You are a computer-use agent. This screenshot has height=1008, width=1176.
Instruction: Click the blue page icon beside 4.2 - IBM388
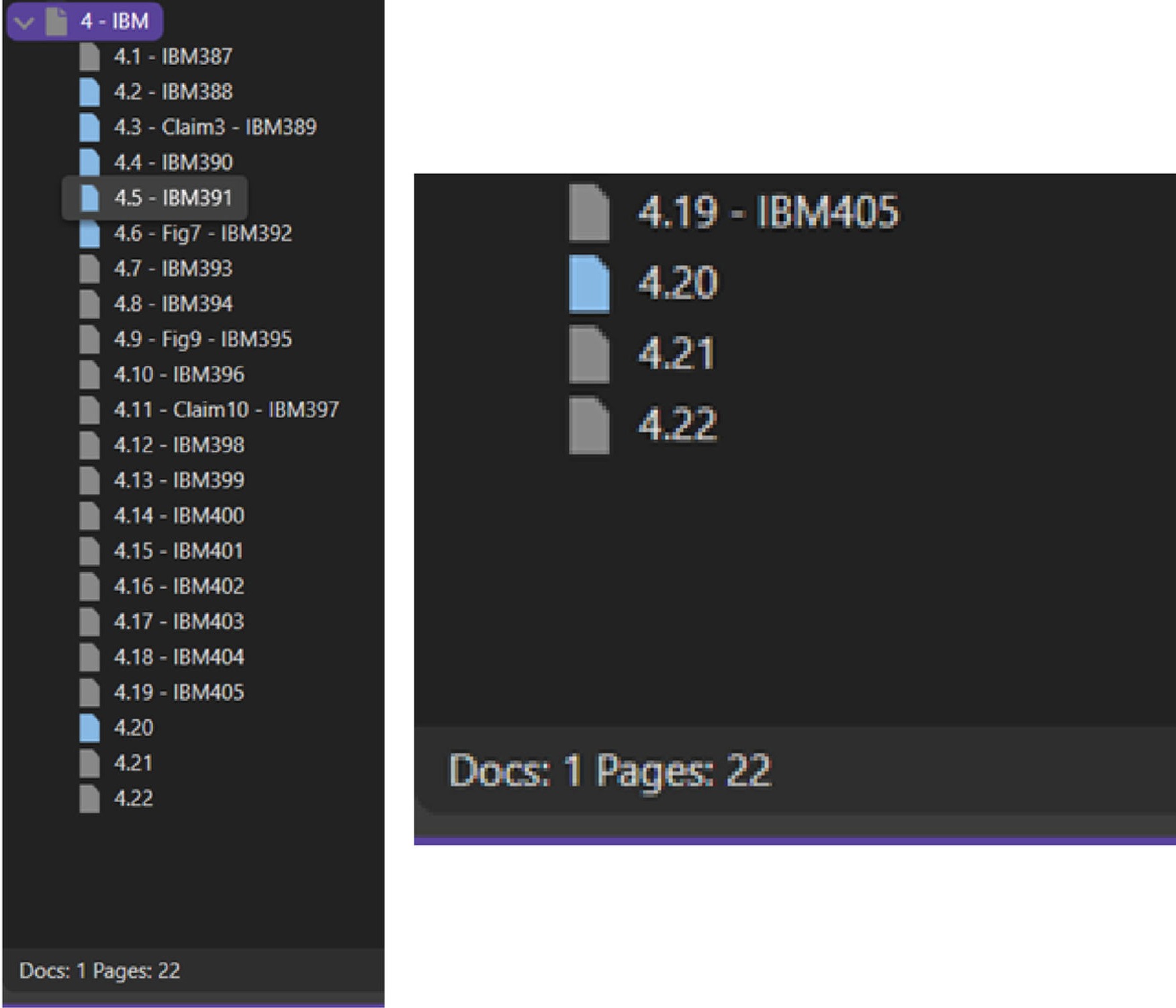coord(89,92)
